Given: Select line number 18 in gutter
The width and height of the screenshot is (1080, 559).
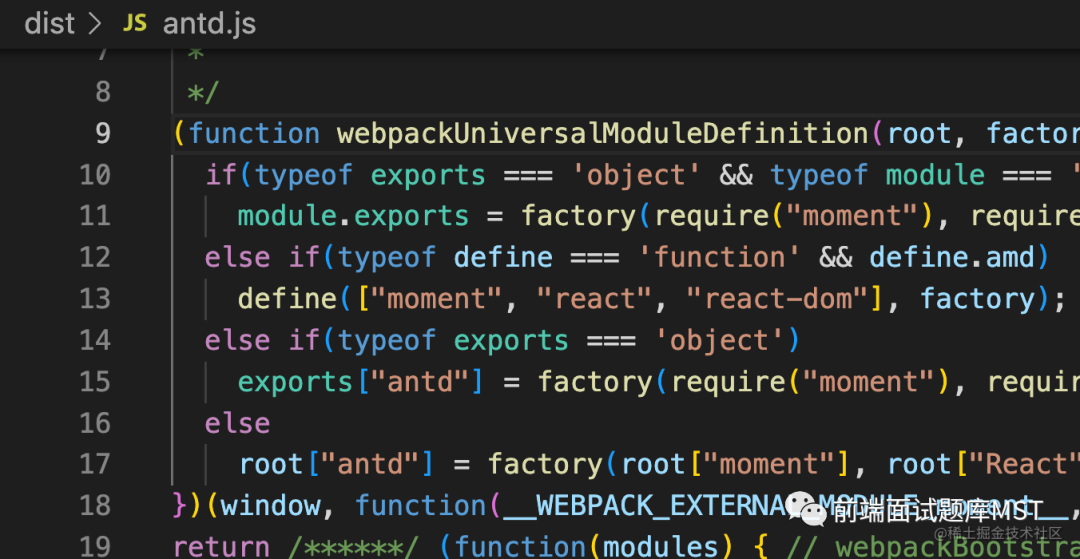Looking at the screenshot, I should (x=95, y=505).
